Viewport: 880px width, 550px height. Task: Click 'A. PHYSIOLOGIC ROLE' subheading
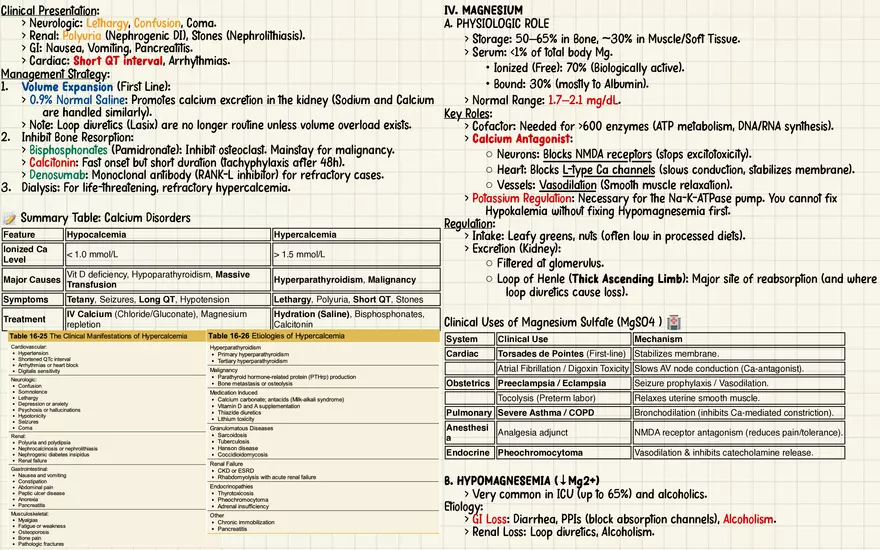pyautogui.click(x=496, y=24)
